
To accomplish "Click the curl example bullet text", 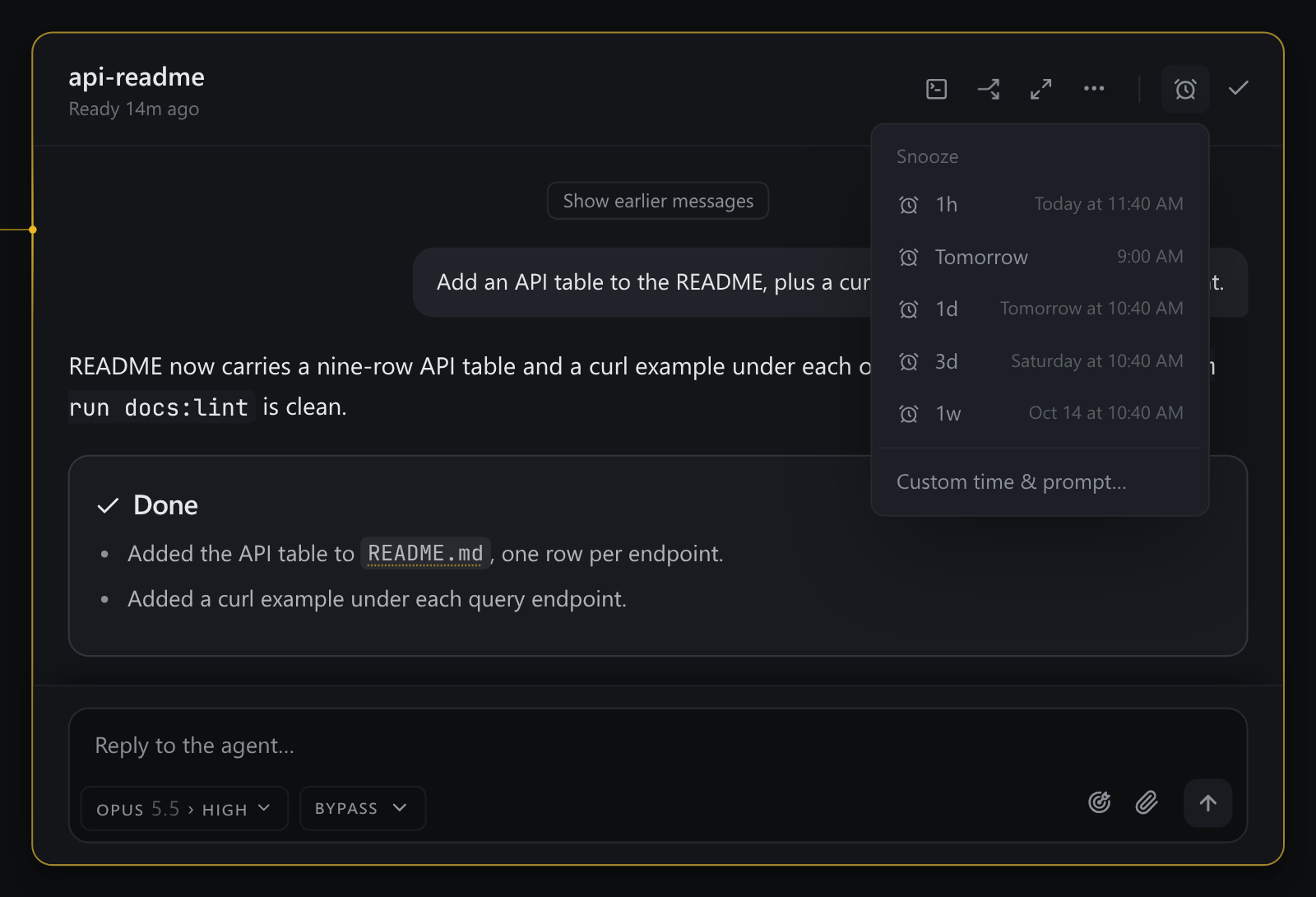I will click(377, 599).
